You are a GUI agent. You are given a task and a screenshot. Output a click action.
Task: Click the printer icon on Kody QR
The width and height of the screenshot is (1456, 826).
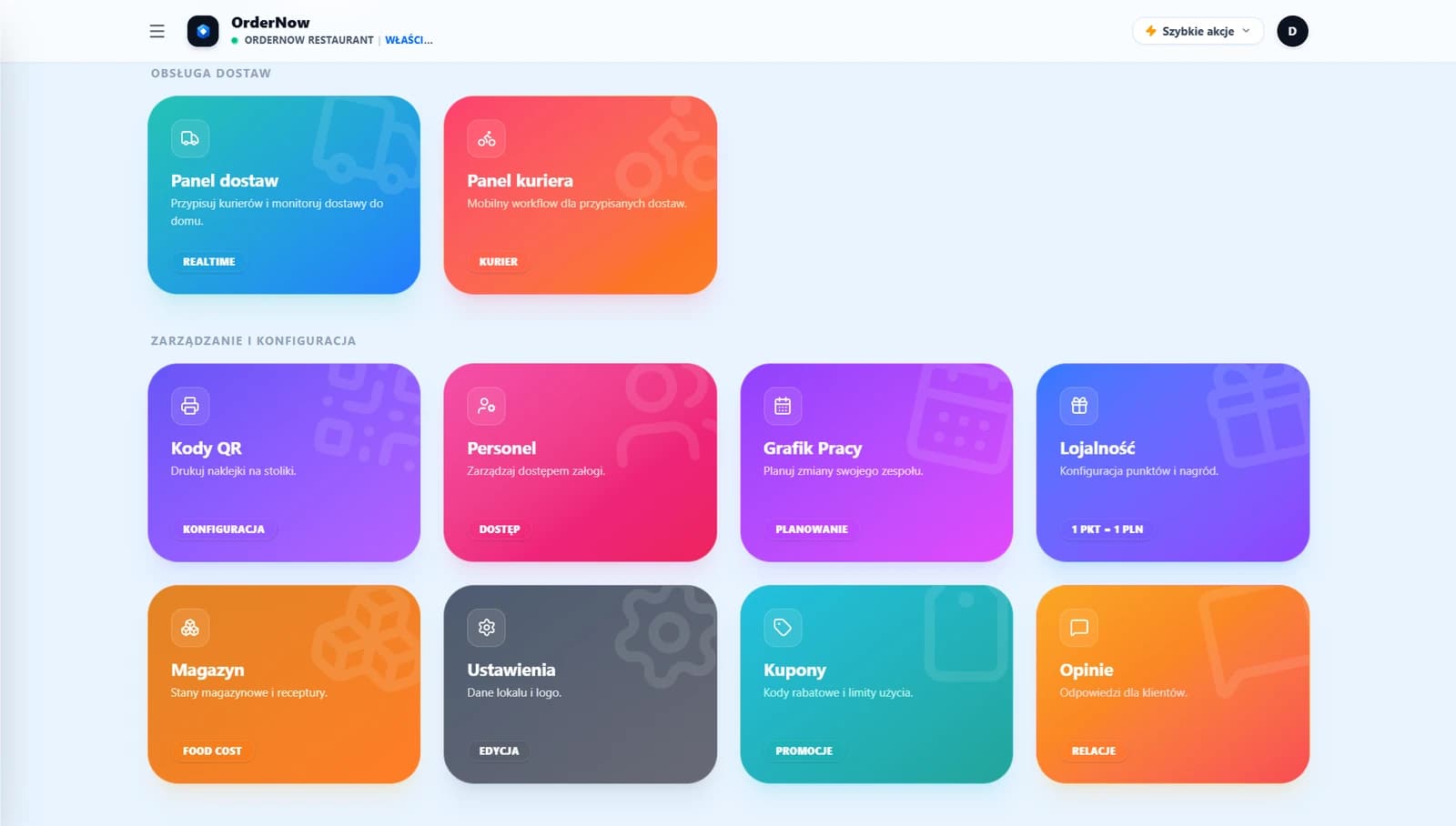tap(190, 406)
